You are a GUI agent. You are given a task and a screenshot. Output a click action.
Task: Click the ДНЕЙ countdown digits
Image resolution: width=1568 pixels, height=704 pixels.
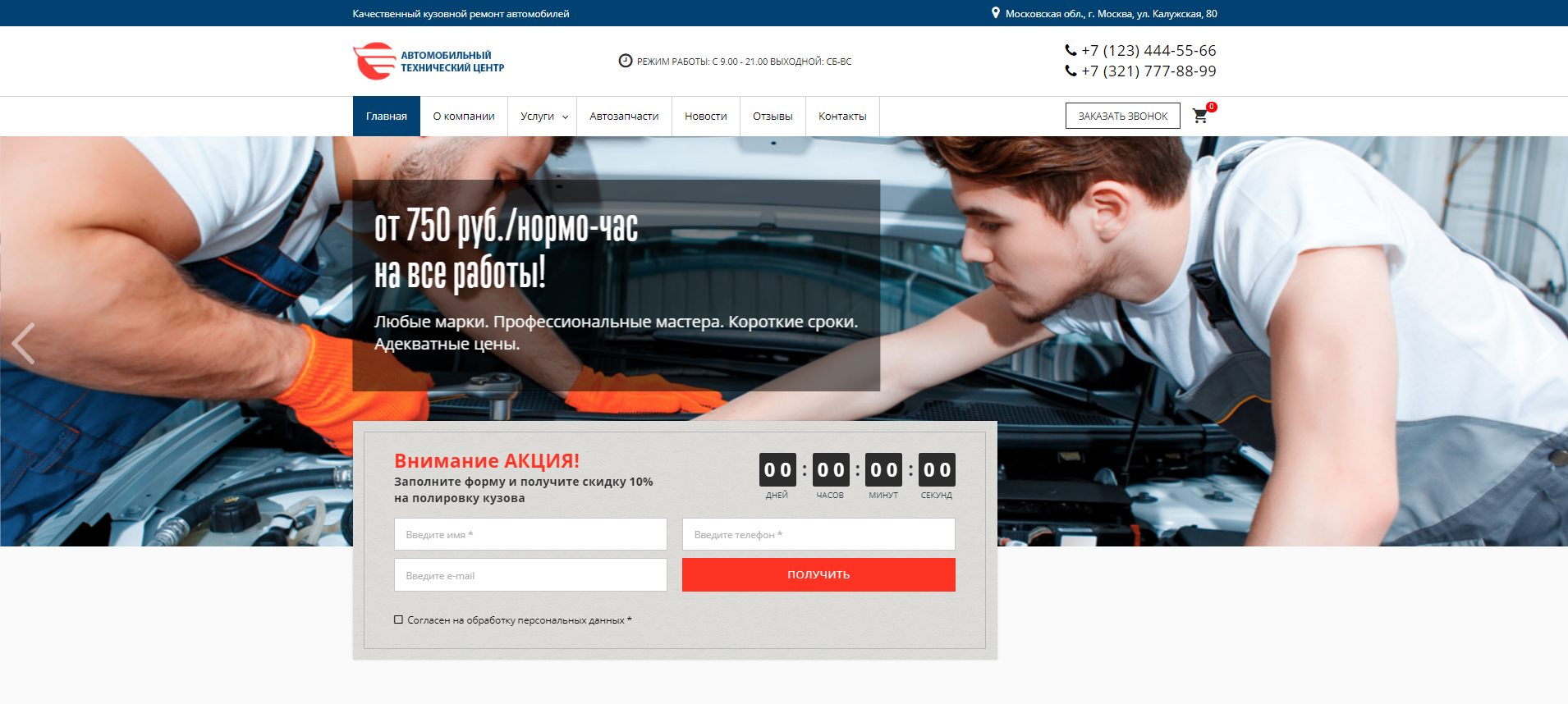point(777,469)
